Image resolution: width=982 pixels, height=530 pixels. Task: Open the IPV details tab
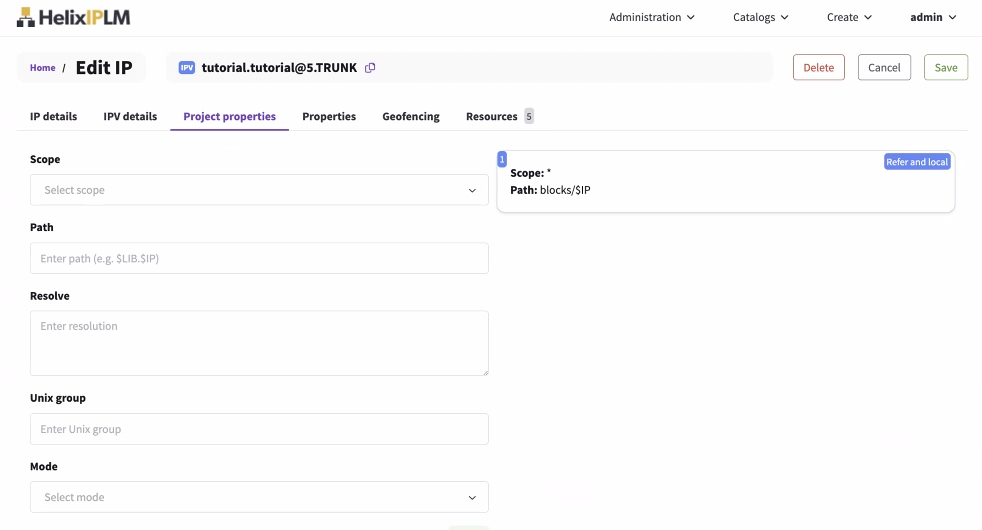[x=130, y=117]
